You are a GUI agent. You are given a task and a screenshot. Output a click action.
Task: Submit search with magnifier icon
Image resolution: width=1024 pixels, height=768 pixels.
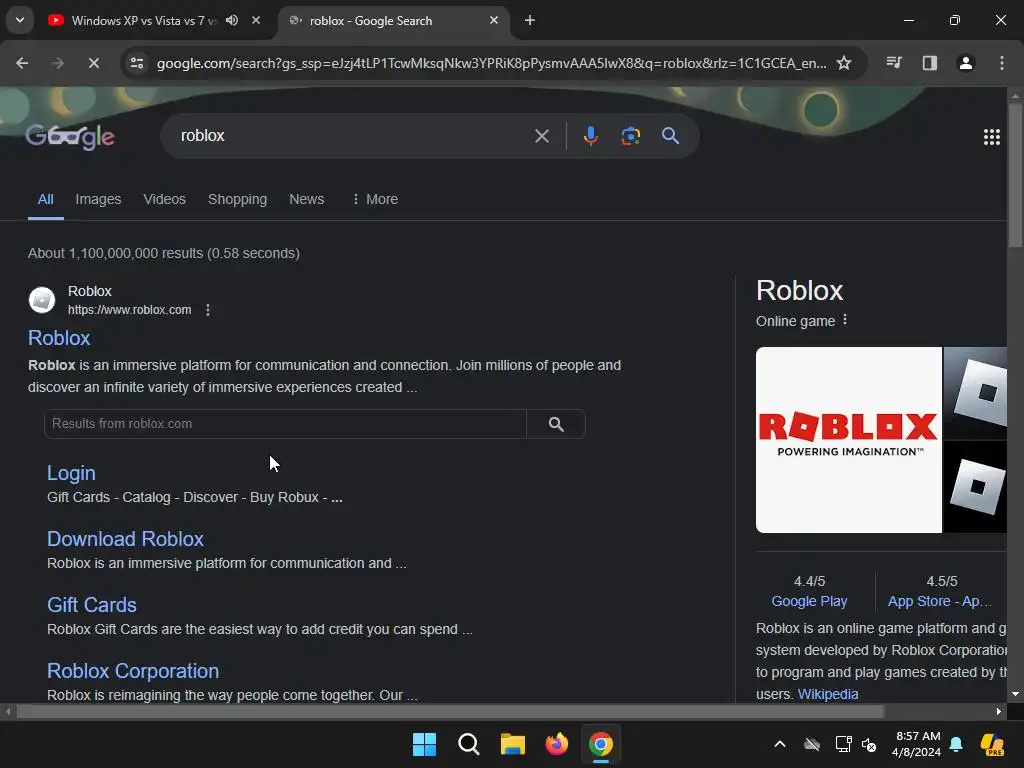tap(670, 136)
